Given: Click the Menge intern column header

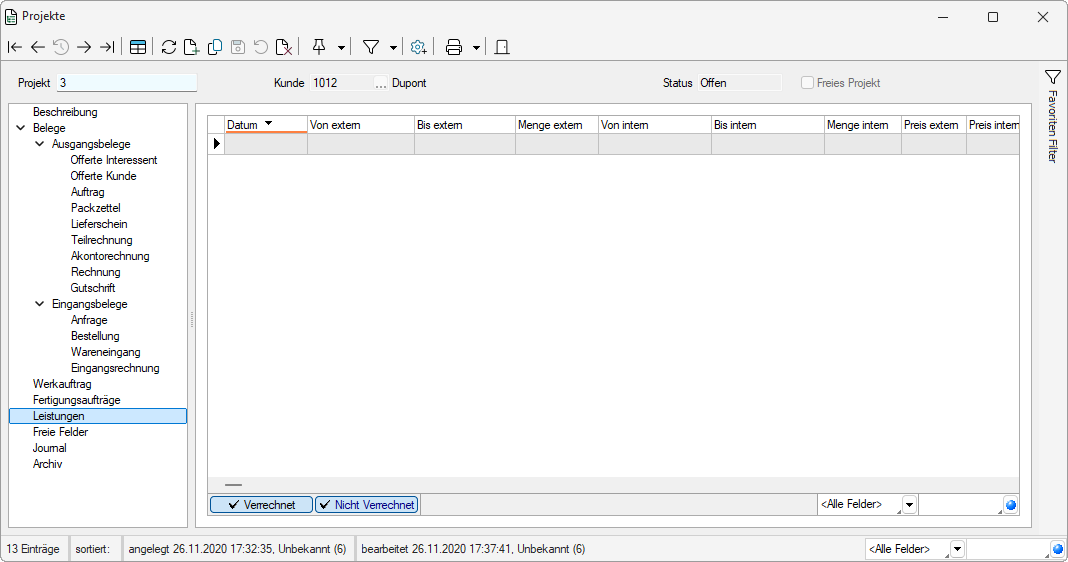Looking at the screenshot, I should (x=862, y=125).
